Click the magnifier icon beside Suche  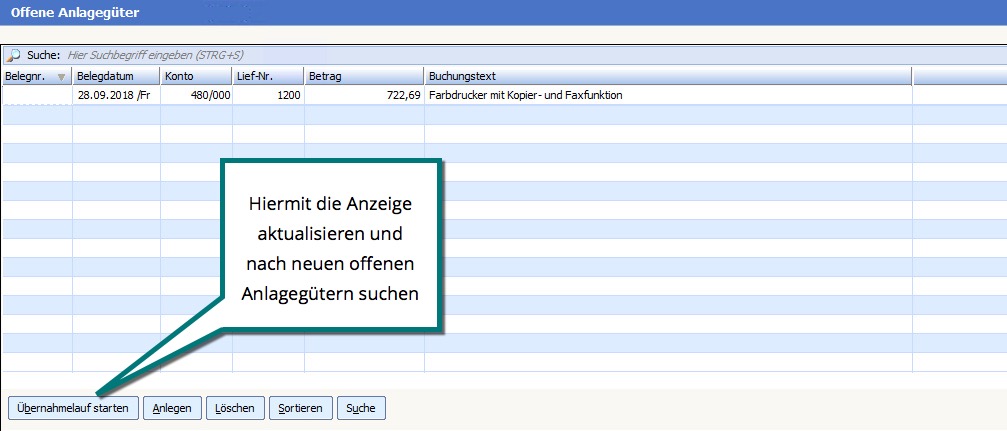click(x=14, y=55)
